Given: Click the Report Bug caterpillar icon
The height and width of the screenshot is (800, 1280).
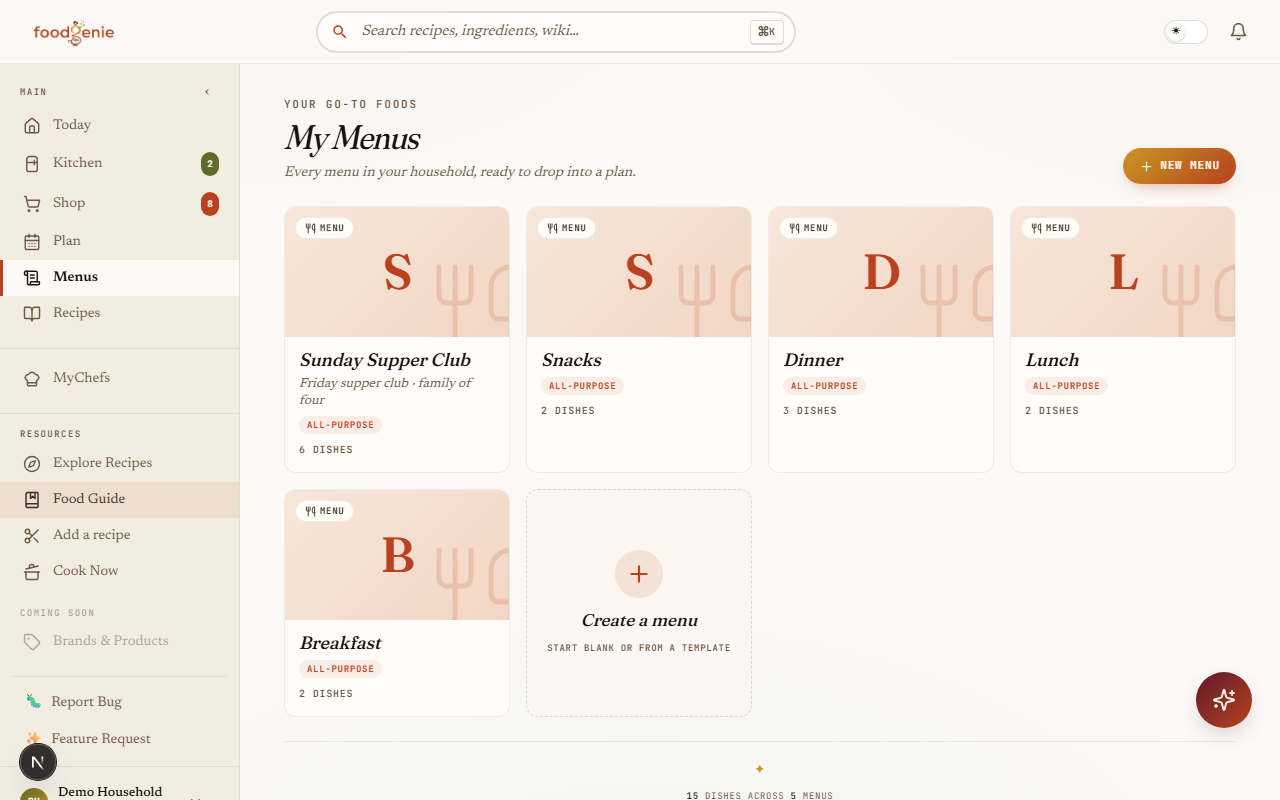Looking at the screenshot, I should pos(33,702).
